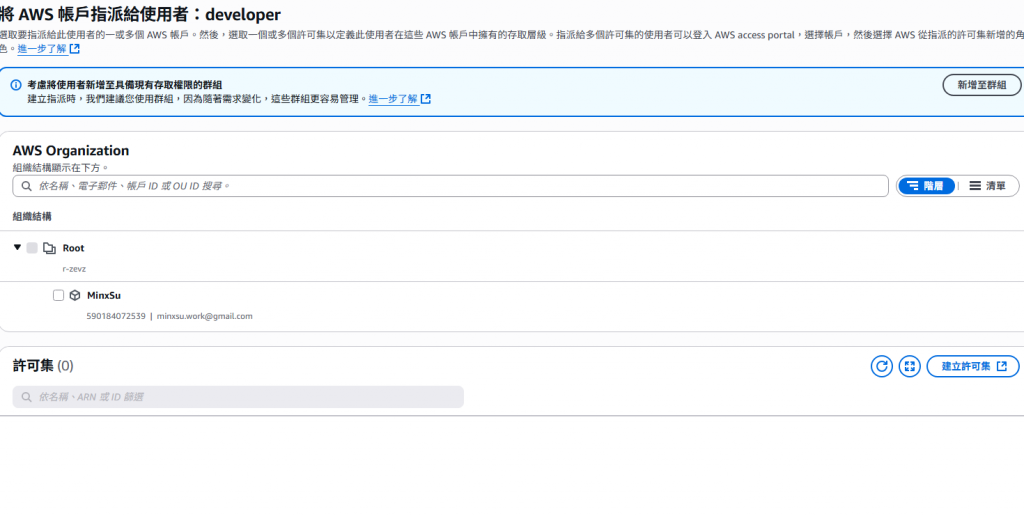Refresh the permission sets list

click(x=882, y=366)
